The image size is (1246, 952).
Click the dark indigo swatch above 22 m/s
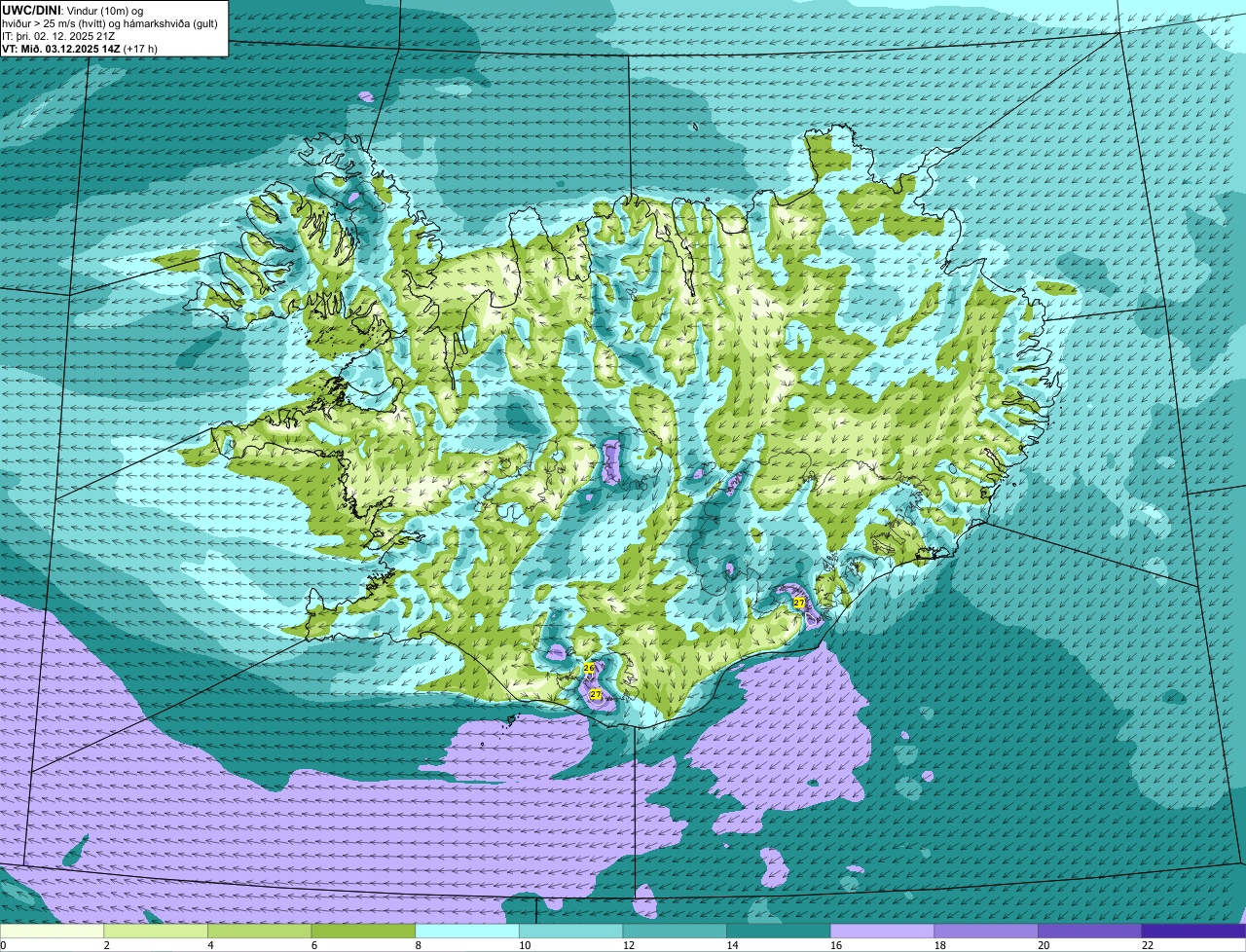[1193, 931]
